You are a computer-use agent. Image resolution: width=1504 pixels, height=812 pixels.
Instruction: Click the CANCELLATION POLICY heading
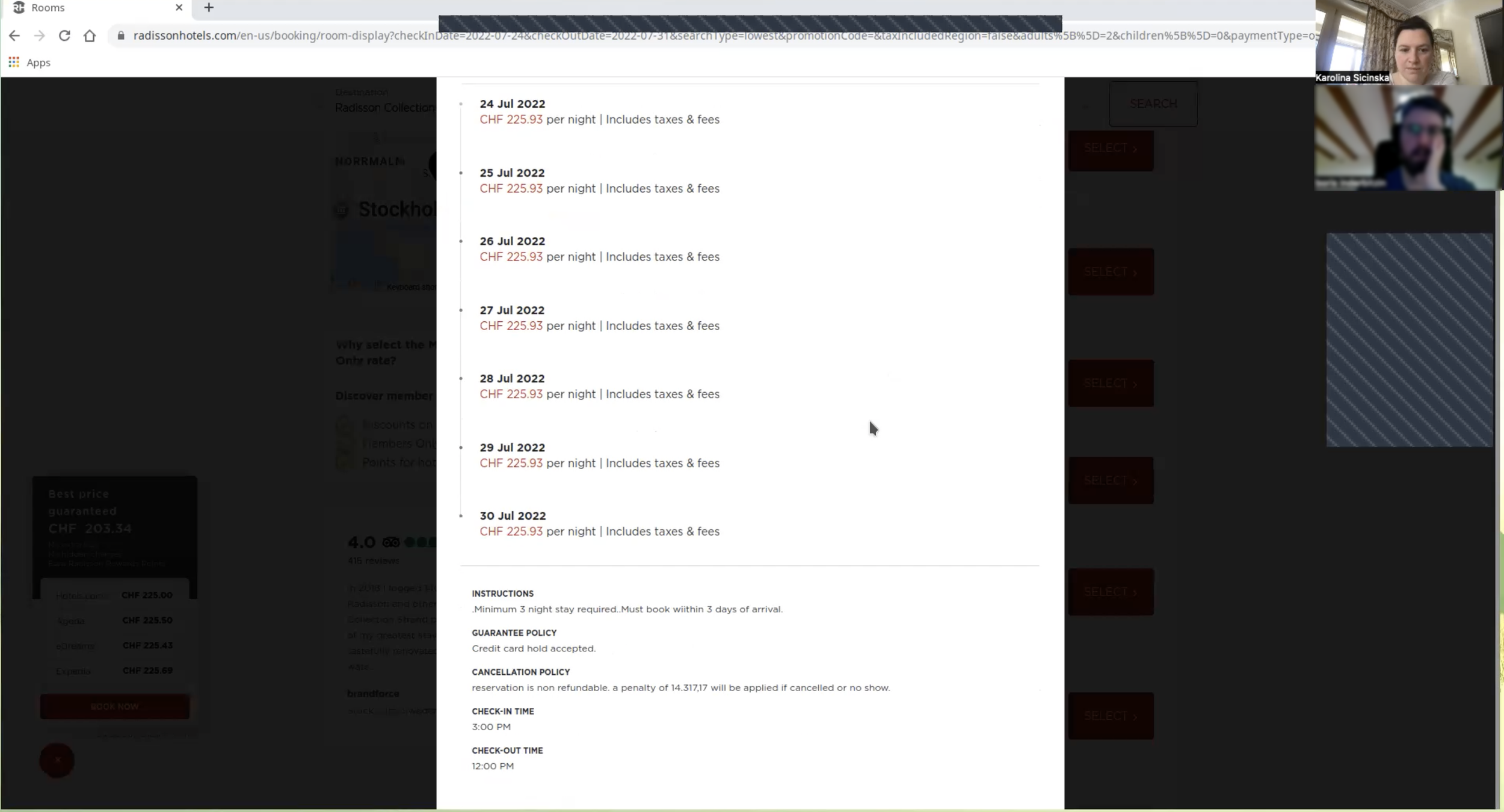520,672
